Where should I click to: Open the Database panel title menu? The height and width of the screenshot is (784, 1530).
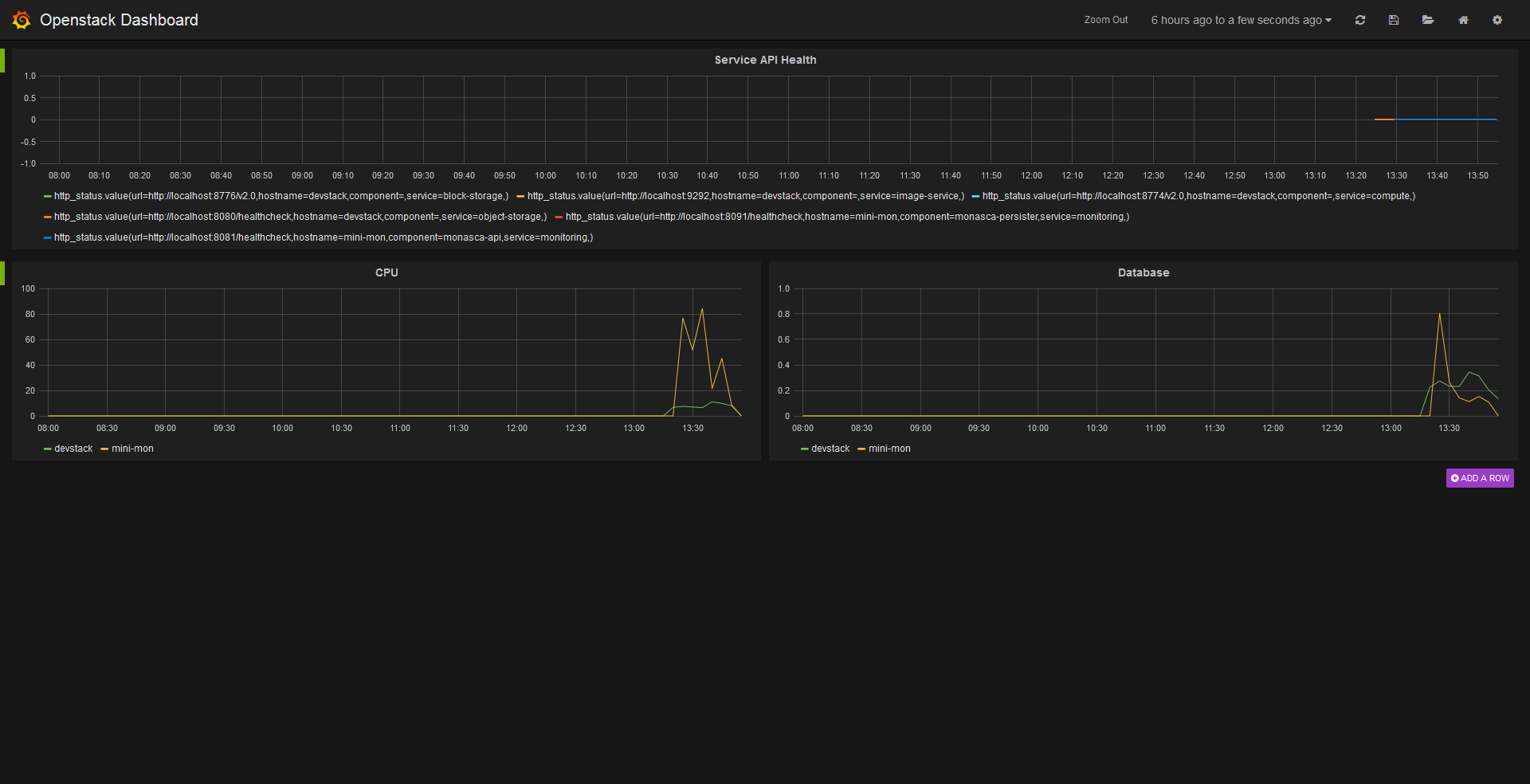coord(1144,272)
